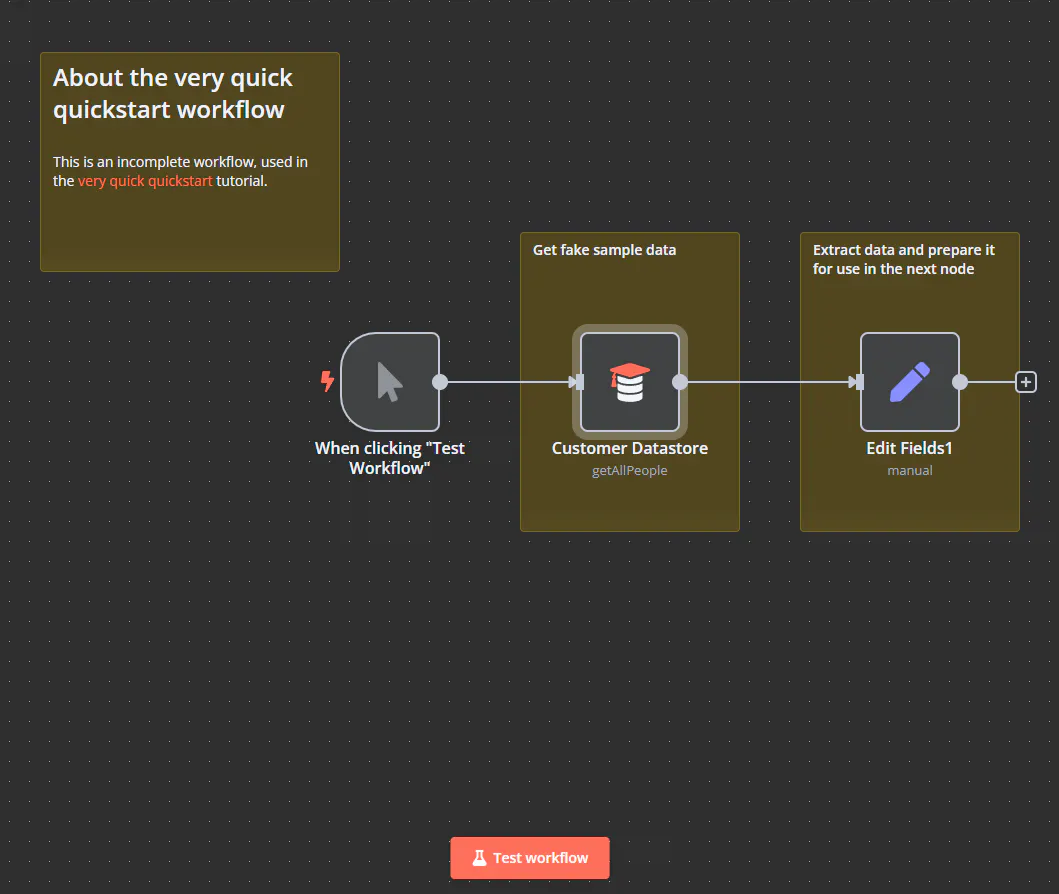Open the very quick quickstart link
The width and height of the screenshot is (1059, 894).
tap(145, 181)
